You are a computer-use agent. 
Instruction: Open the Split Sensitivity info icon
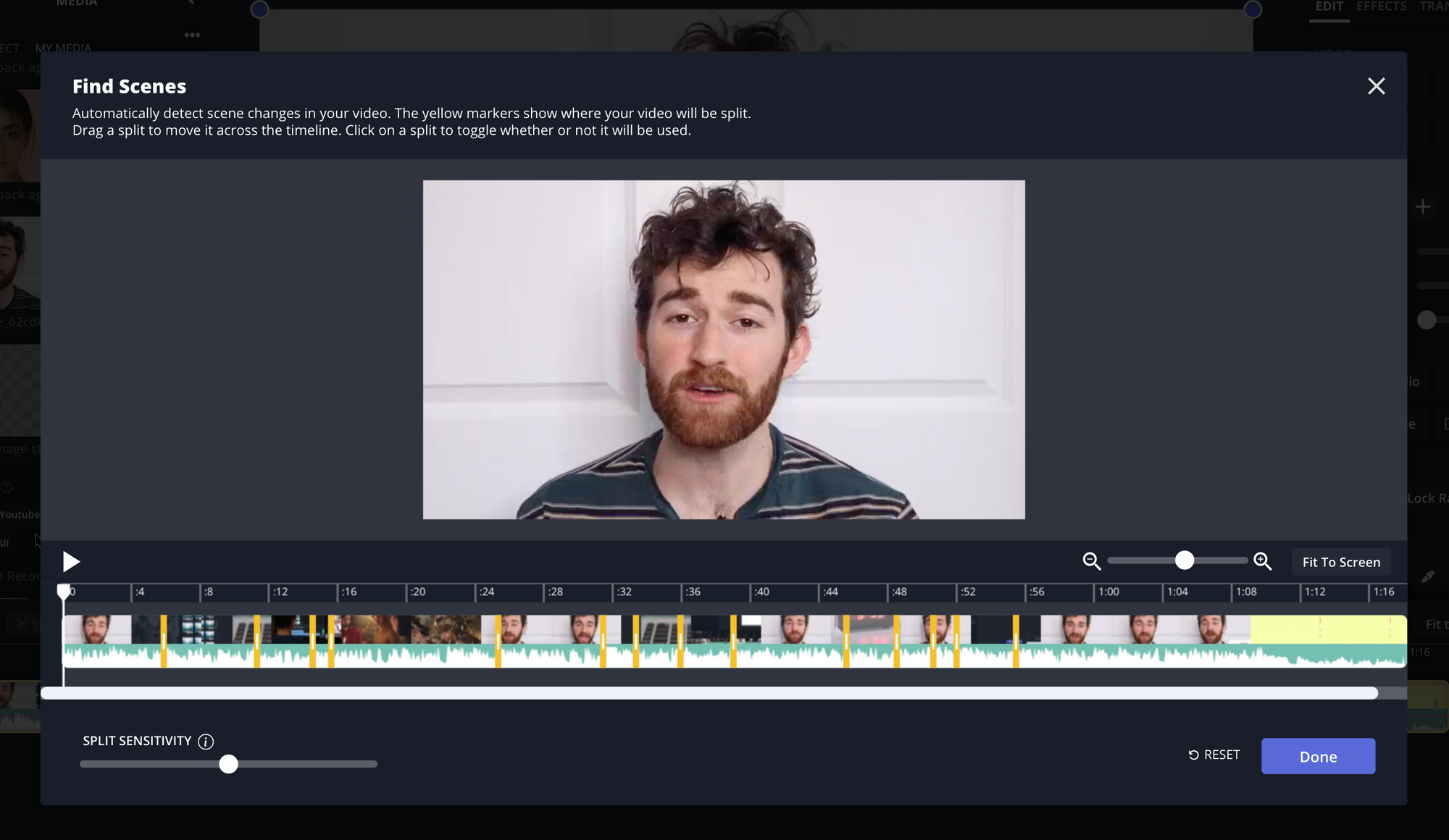206,742
